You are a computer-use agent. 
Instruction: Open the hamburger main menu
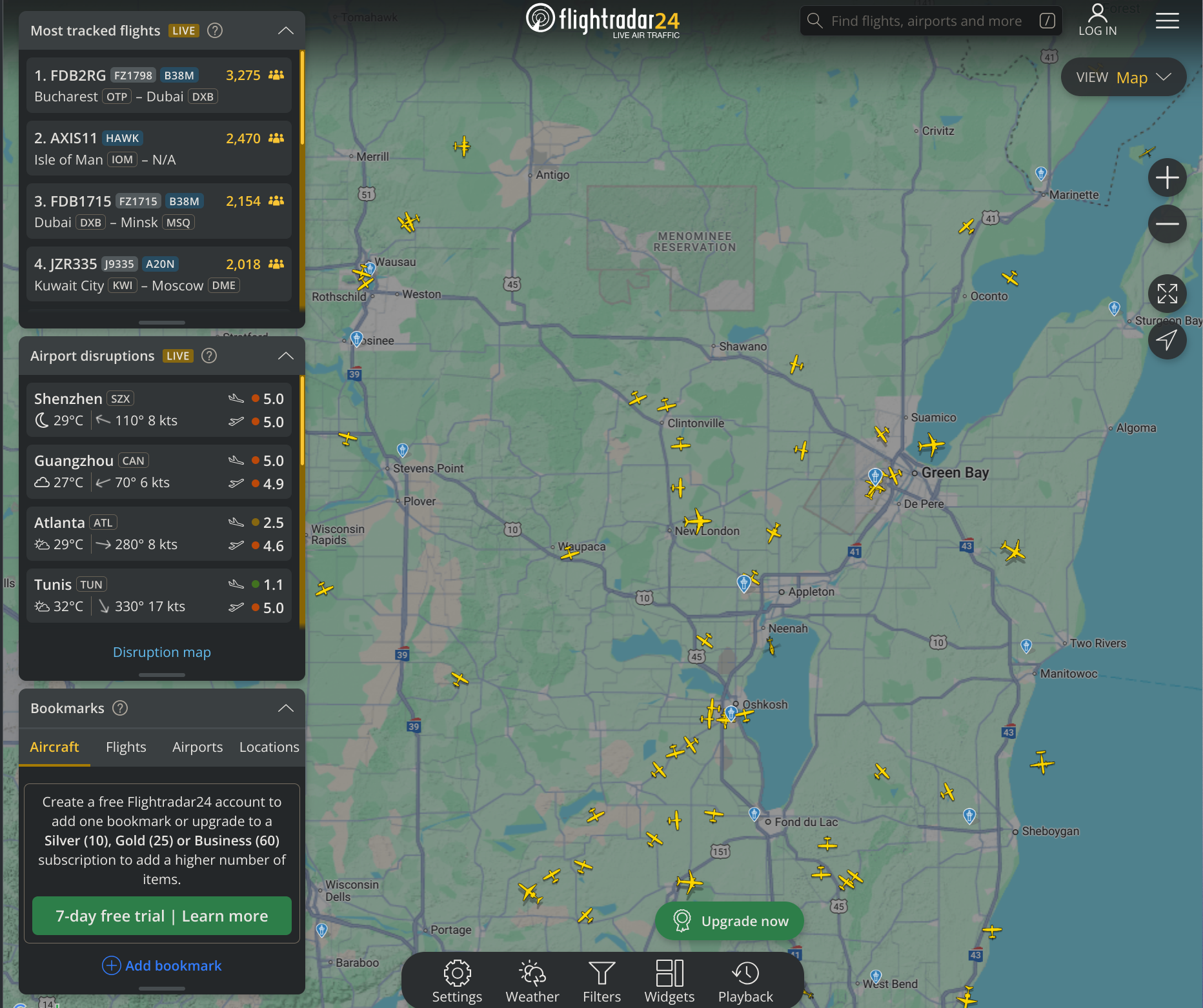1167,21
